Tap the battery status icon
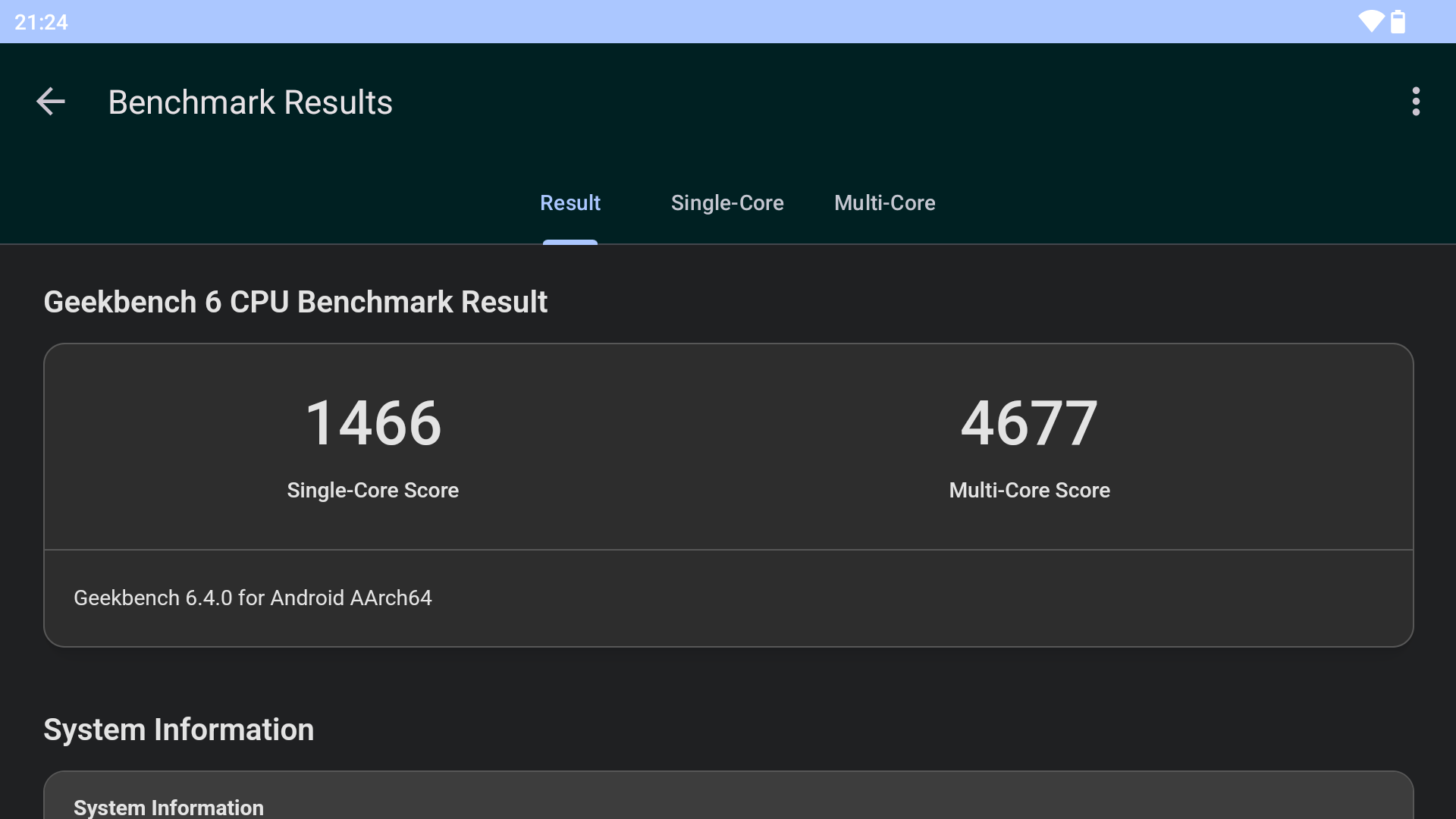 click(1398, 21)
